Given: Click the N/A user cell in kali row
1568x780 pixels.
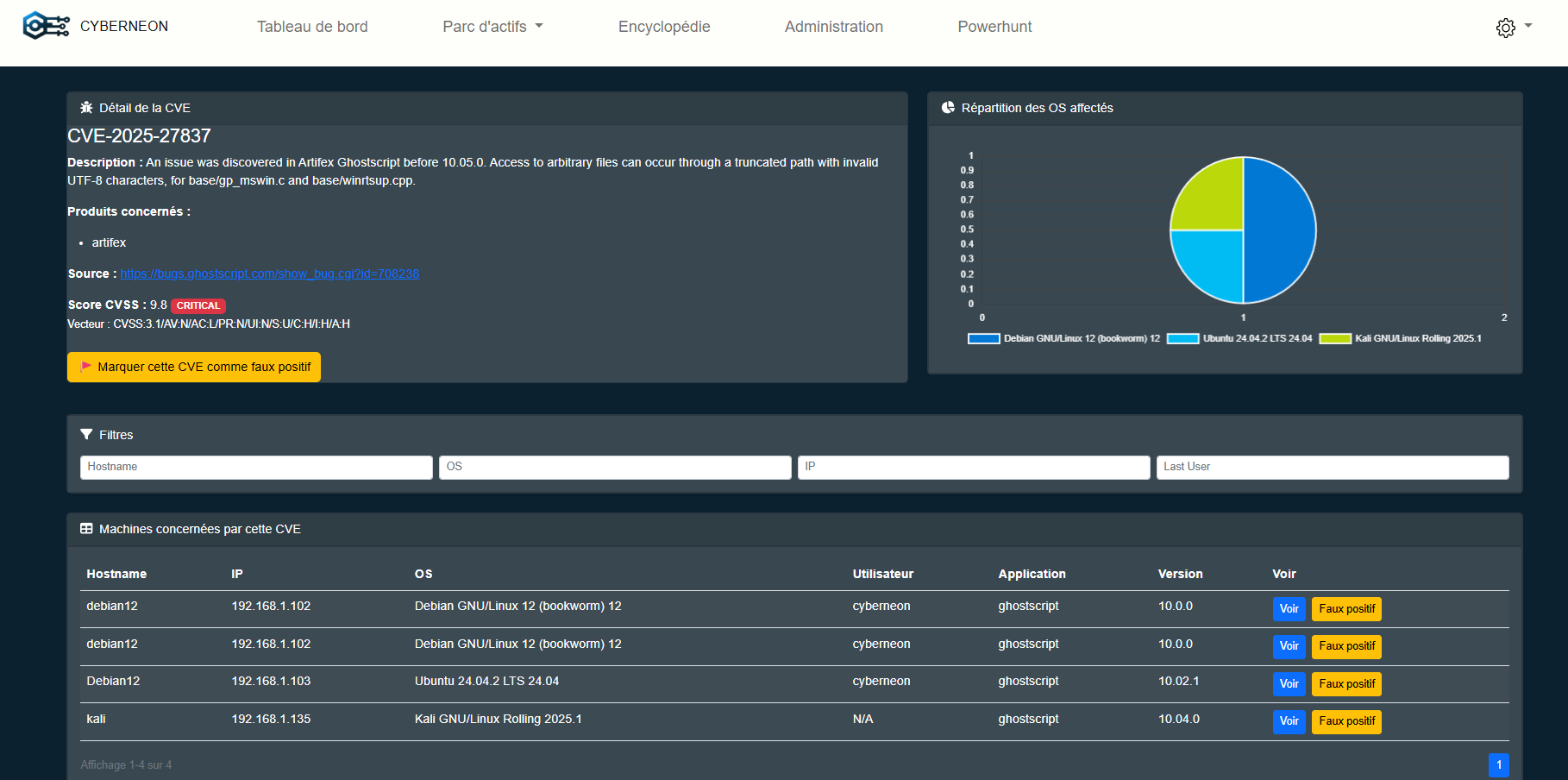Looking at the screenshot, I should click(x=862, y=719).
